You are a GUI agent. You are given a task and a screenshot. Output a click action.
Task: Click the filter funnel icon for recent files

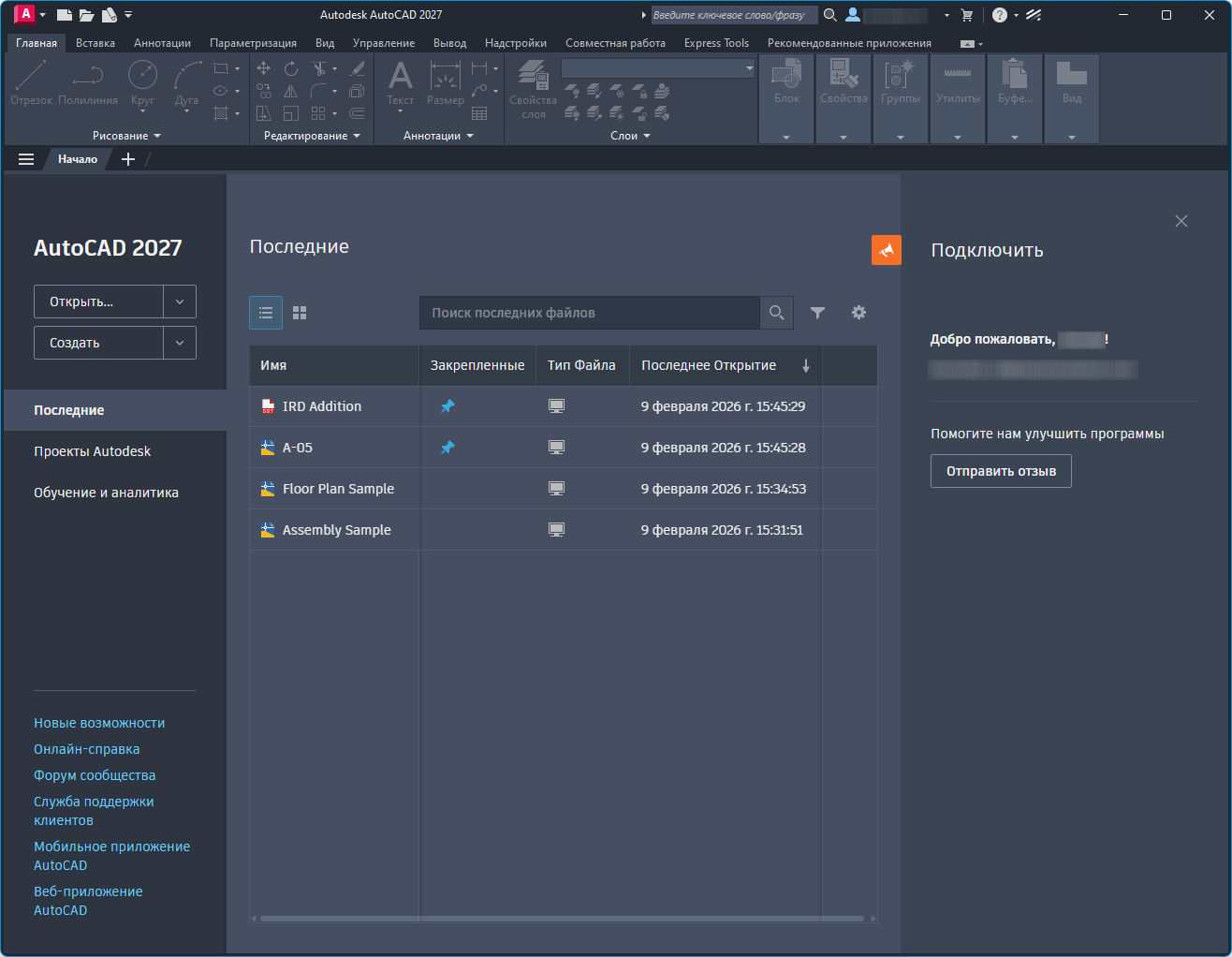pos(817,313)
